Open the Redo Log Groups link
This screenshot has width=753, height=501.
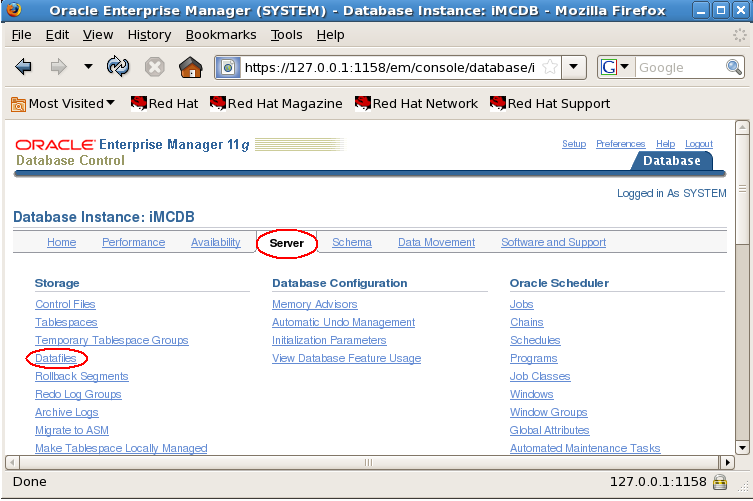click(78, 394)
